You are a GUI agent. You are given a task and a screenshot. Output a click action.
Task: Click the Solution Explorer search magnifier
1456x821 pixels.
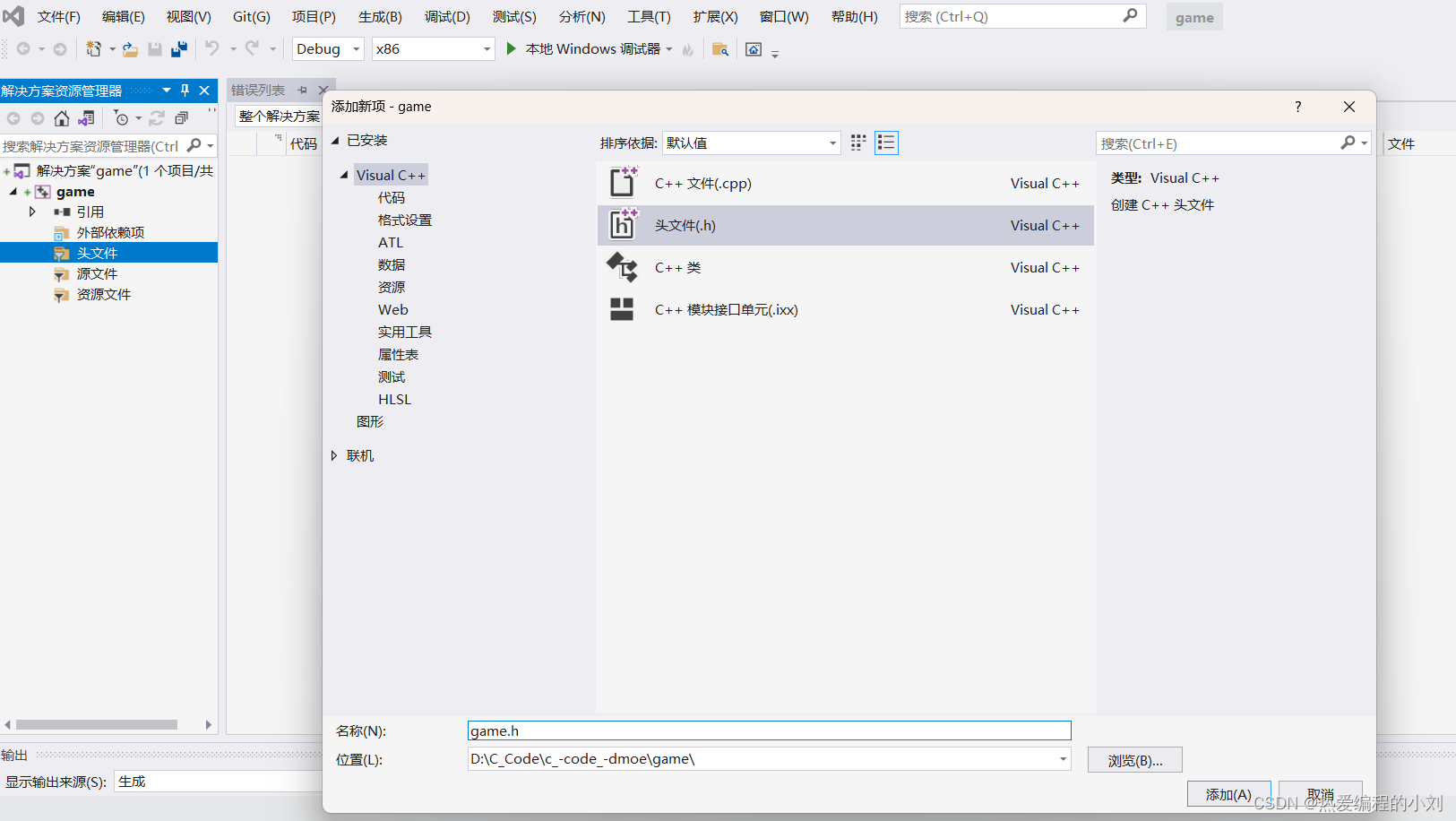point(194,145)
